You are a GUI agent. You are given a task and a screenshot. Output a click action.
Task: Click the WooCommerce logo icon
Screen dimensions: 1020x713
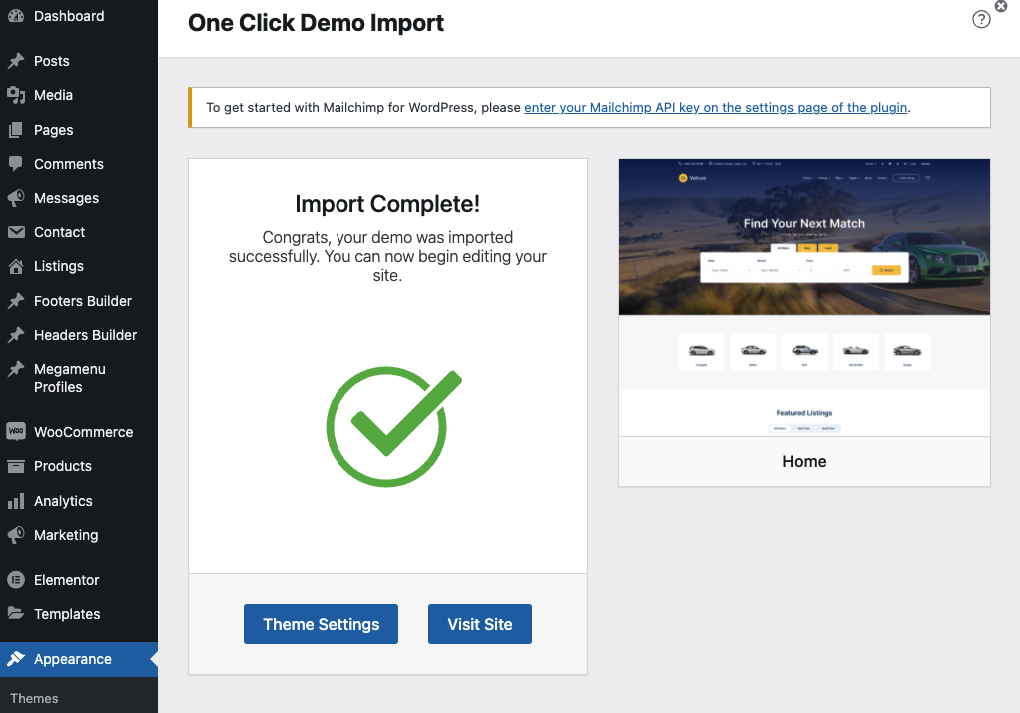coord(16,432)
